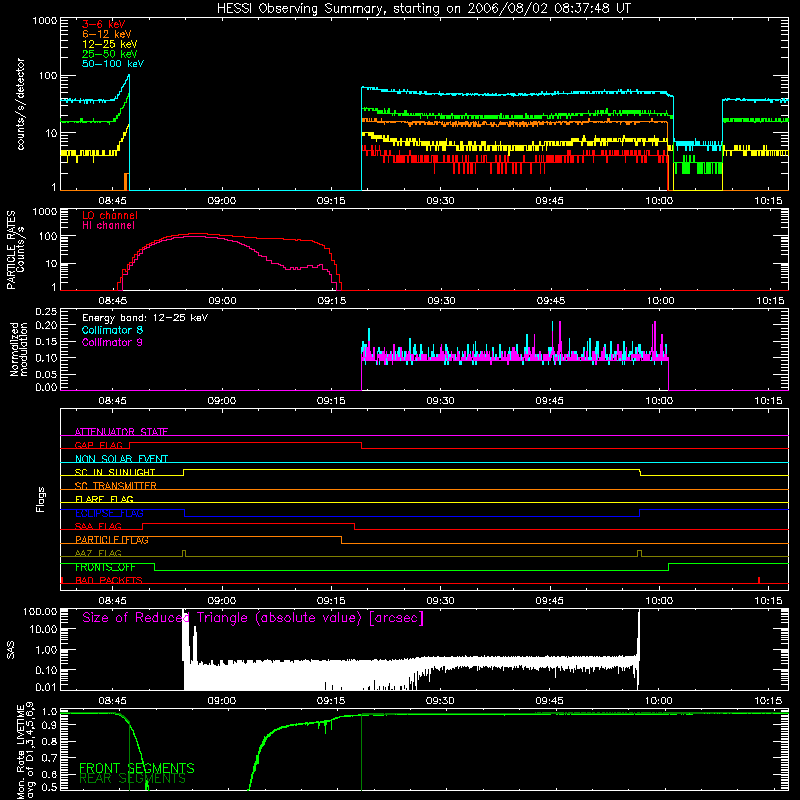Click the NON SOLAR EVENT flag label

coord(121,459)
